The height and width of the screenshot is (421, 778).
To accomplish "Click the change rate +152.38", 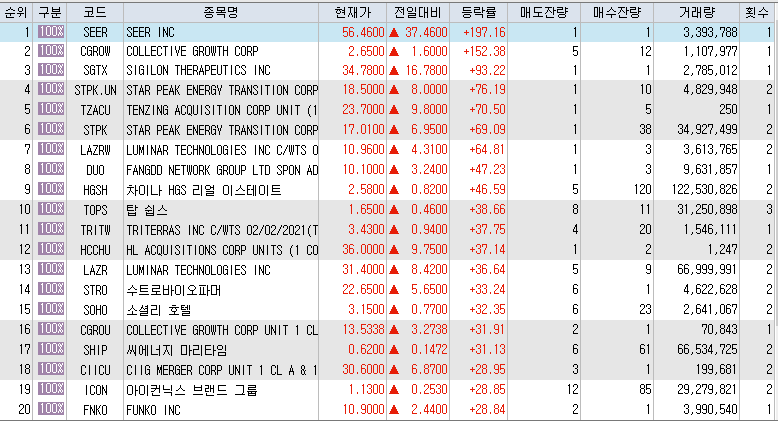I will click(x=484, y=51).
